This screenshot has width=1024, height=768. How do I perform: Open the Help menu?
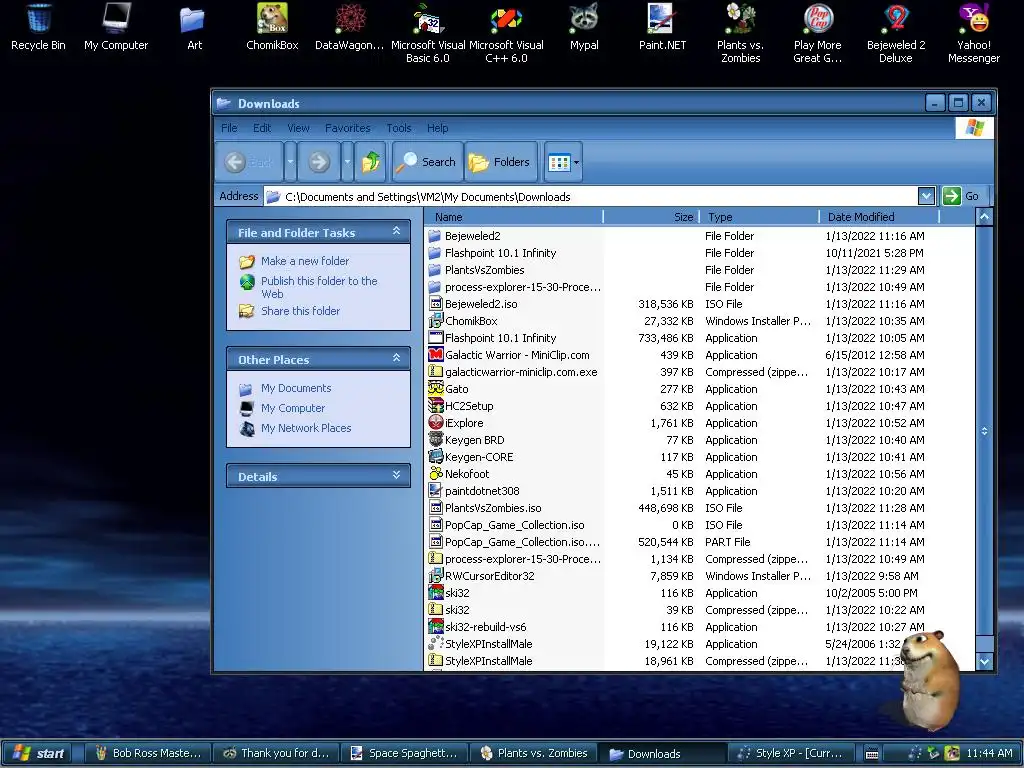click(438, 128)
